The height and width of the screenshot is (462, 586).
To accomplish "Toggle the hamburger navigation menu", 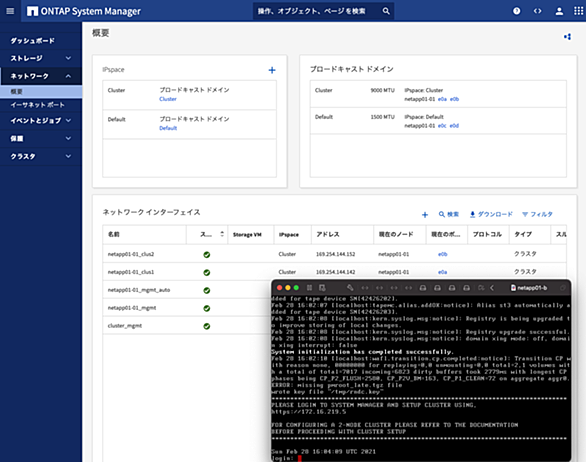I will [10, 11].
